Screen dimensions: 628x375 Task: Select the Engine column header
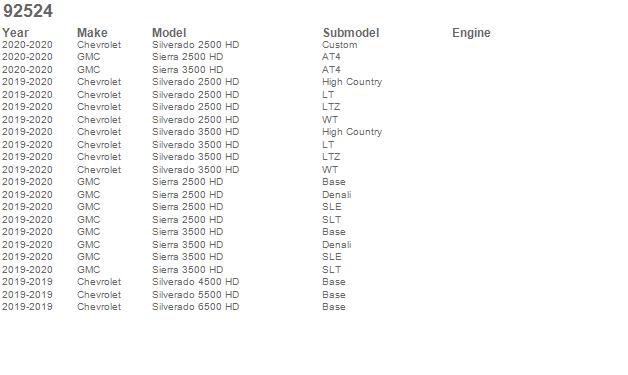pyautogui.click(x=471, y=33)
